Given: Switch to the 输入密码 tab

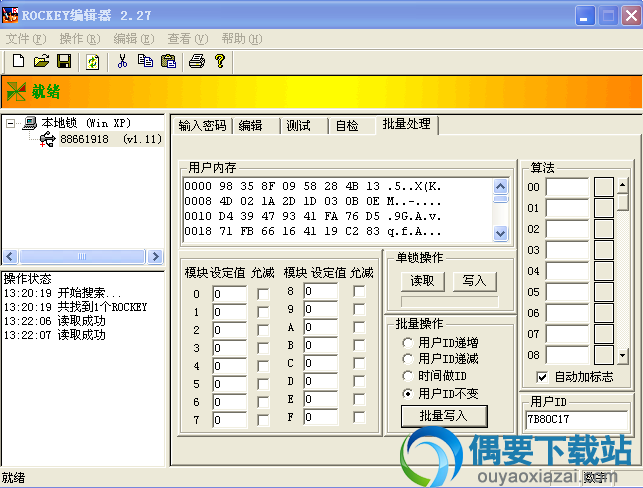Looking at the screenshot, I should click(x=202, y=126).
